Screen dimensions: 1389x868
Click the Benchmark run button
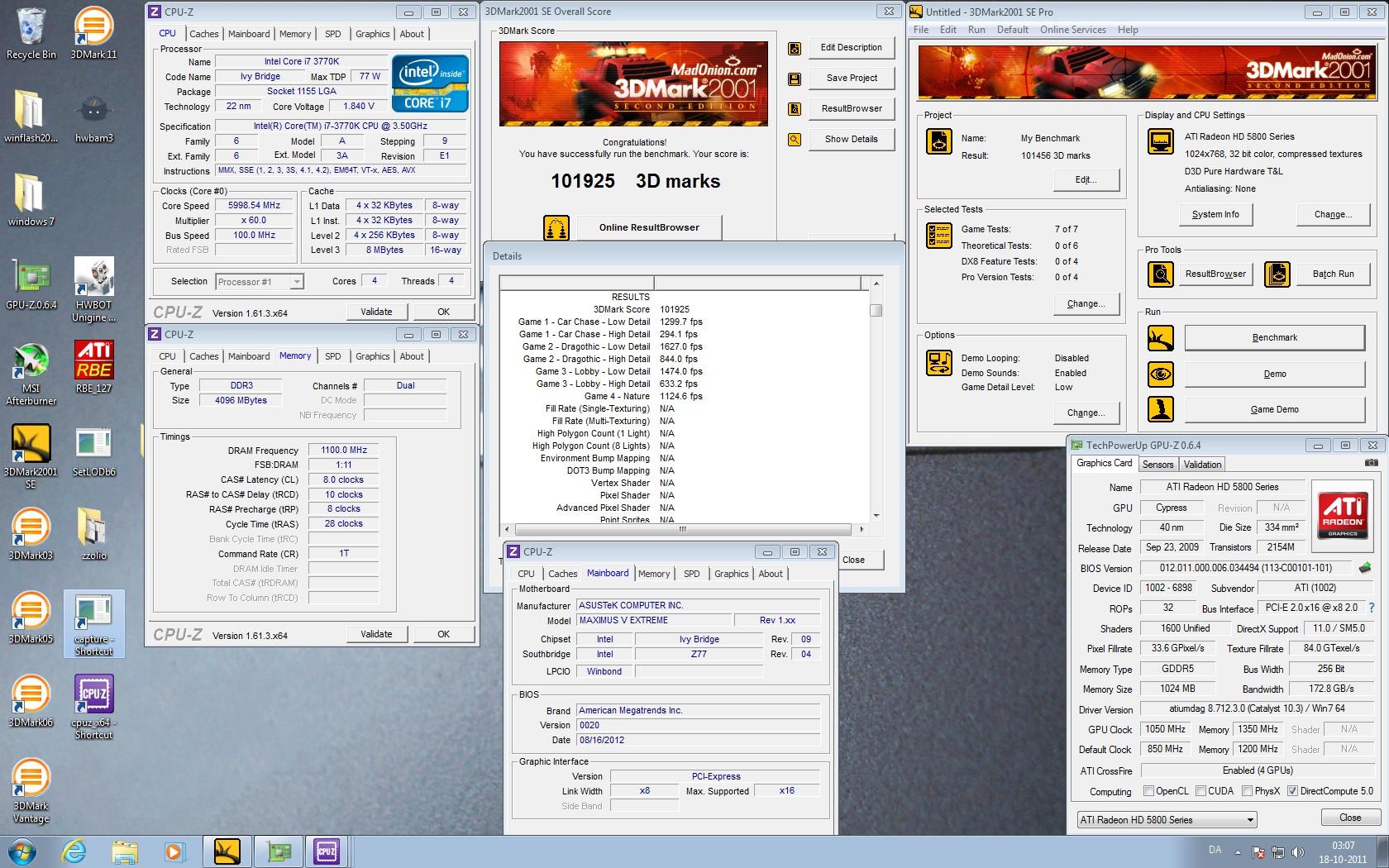(1274, 337)
